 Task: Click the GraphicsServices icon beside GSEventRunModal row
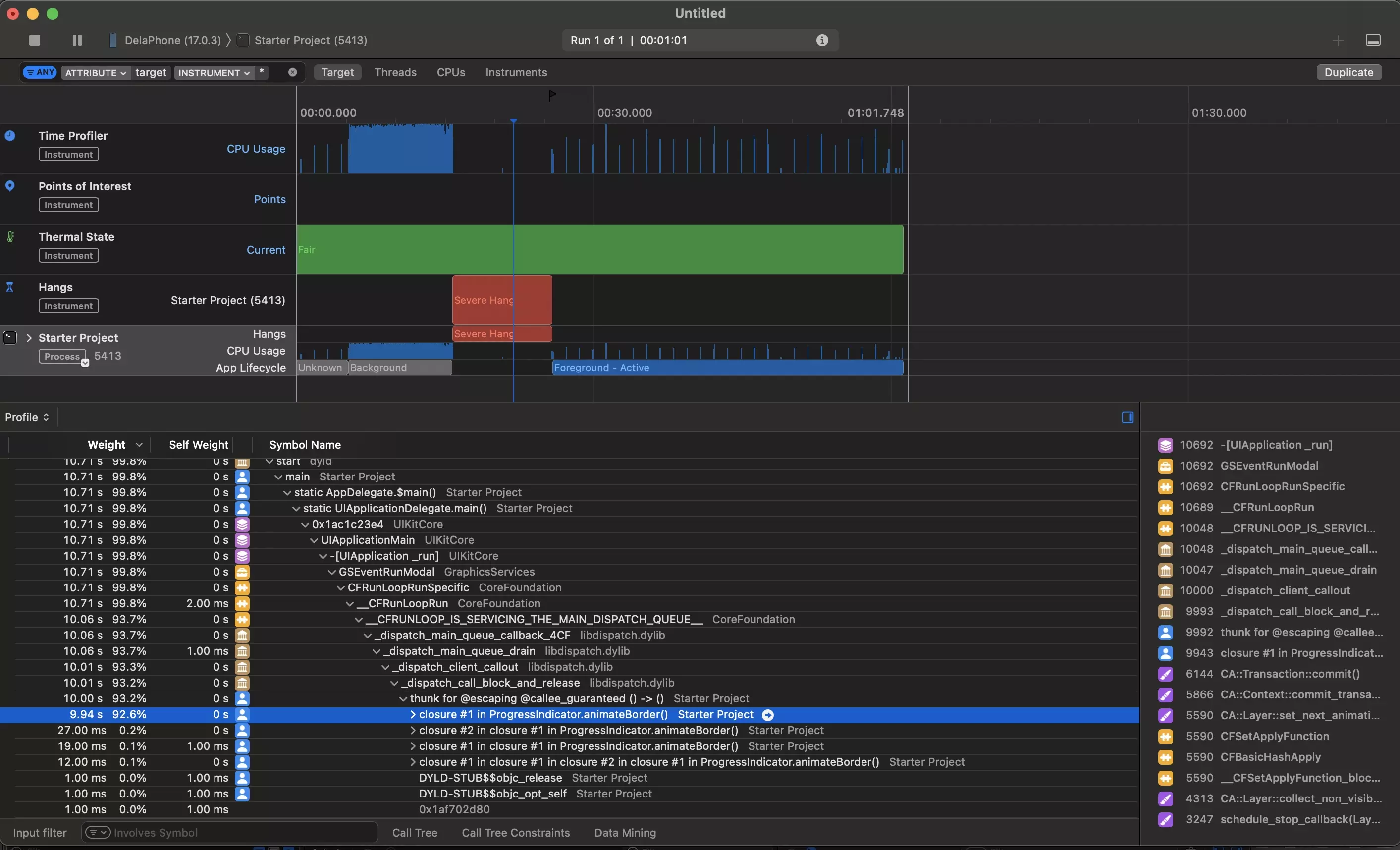tap(242, 572)
